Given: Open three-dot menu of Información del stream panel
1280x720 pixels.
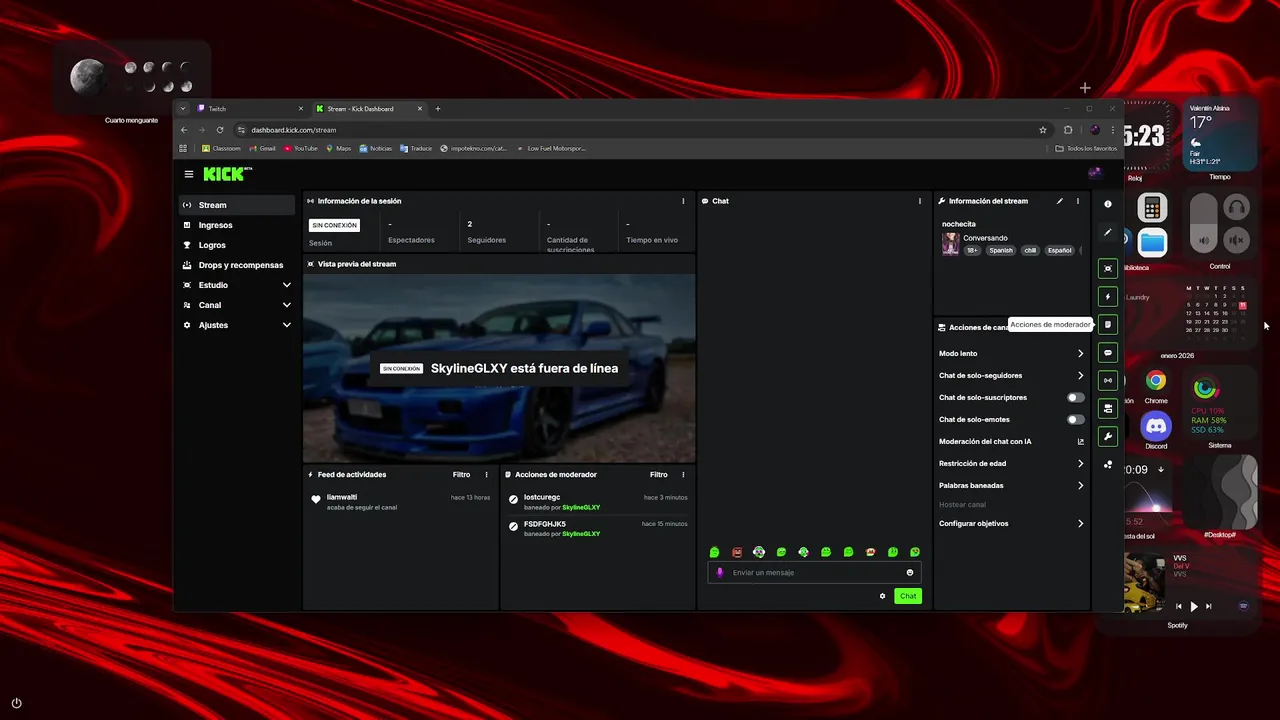Looking at the screenshot, I should (x=1078, y=201).
